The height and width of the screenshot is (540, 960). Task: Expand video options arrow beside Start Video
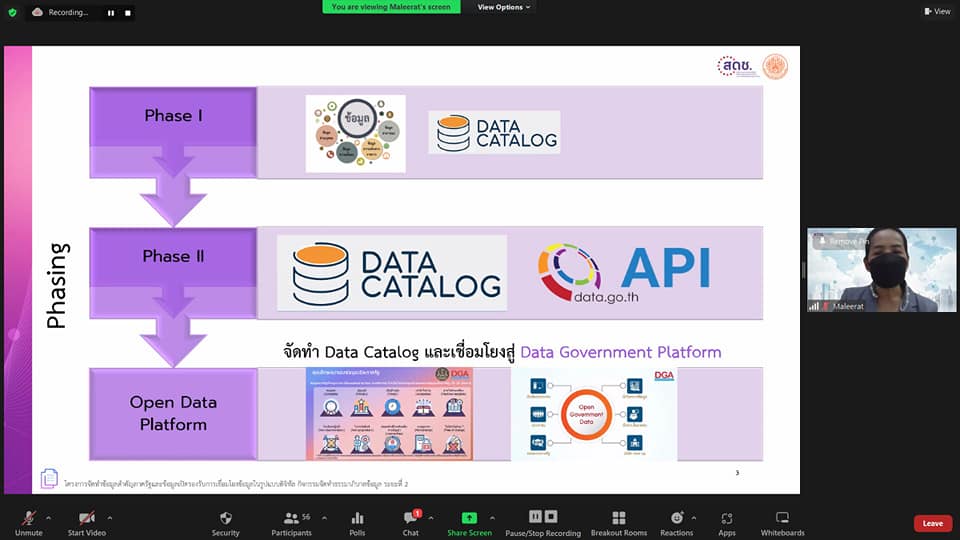(x=110, y=517)
